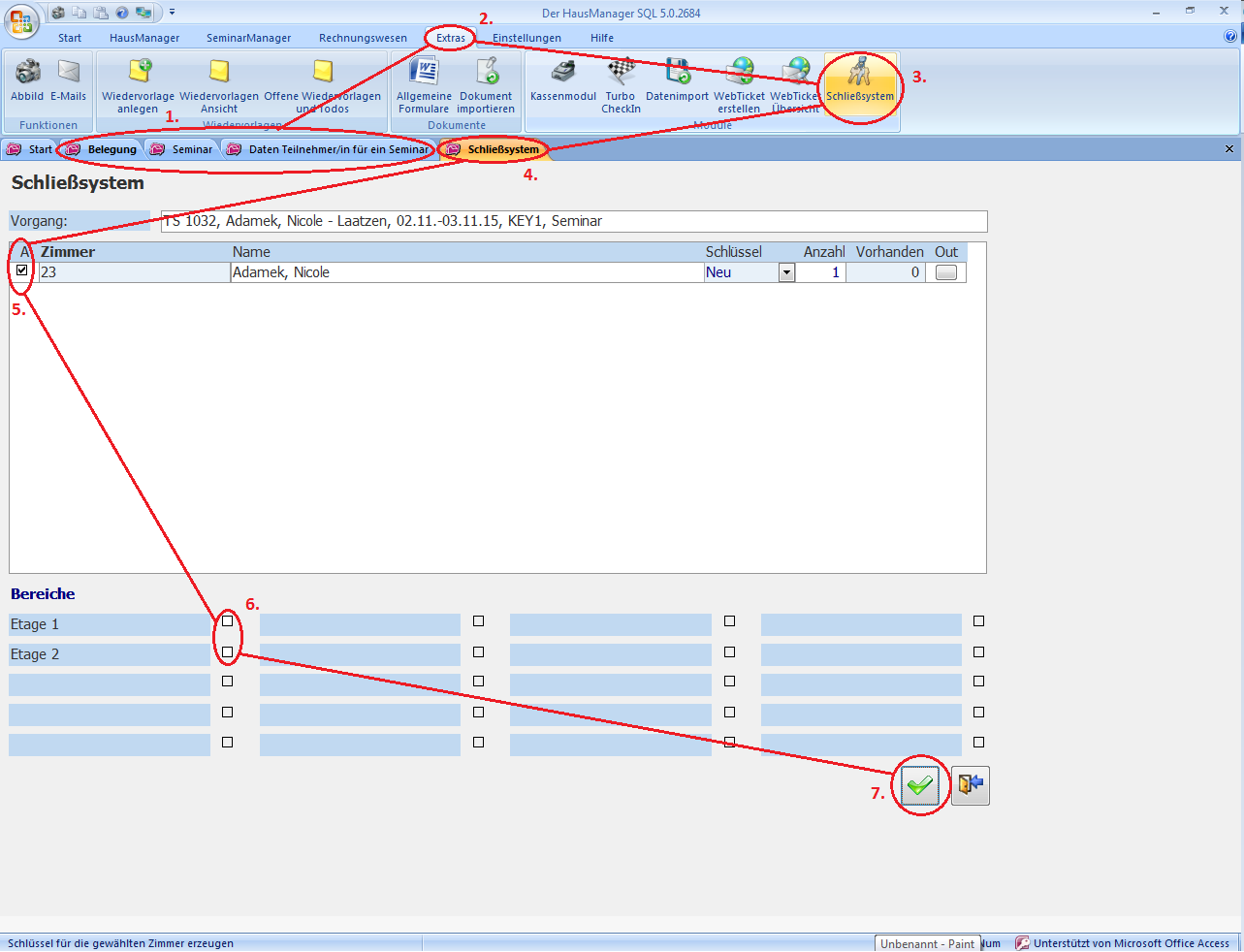
Task: Click the Schließsystem ribbon icon
Action: [x=860, y=74]
